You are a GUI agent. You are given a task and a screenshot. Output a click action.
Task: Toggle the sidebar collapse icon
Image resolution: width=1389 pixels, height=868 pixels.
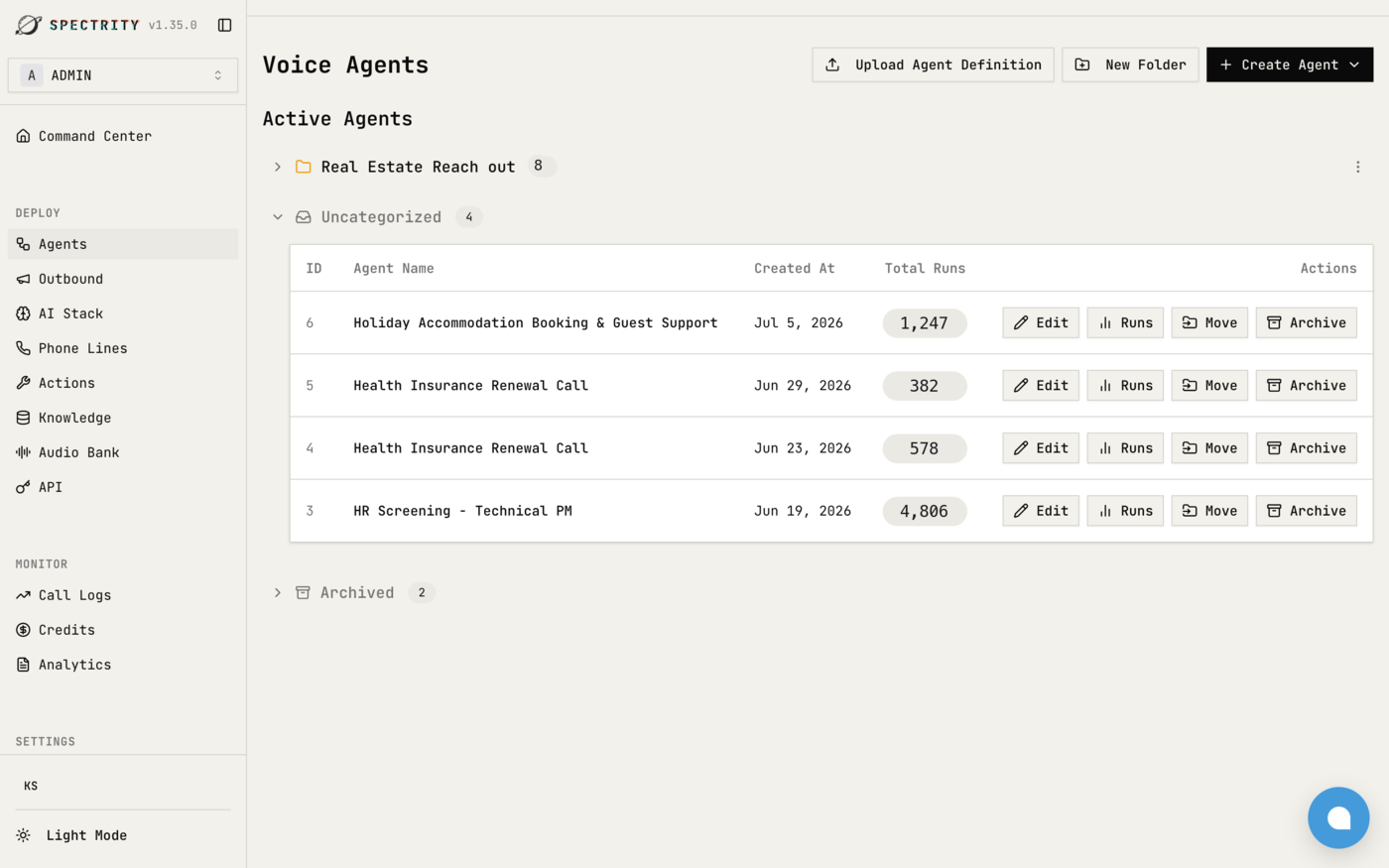[x=224, y=25]
